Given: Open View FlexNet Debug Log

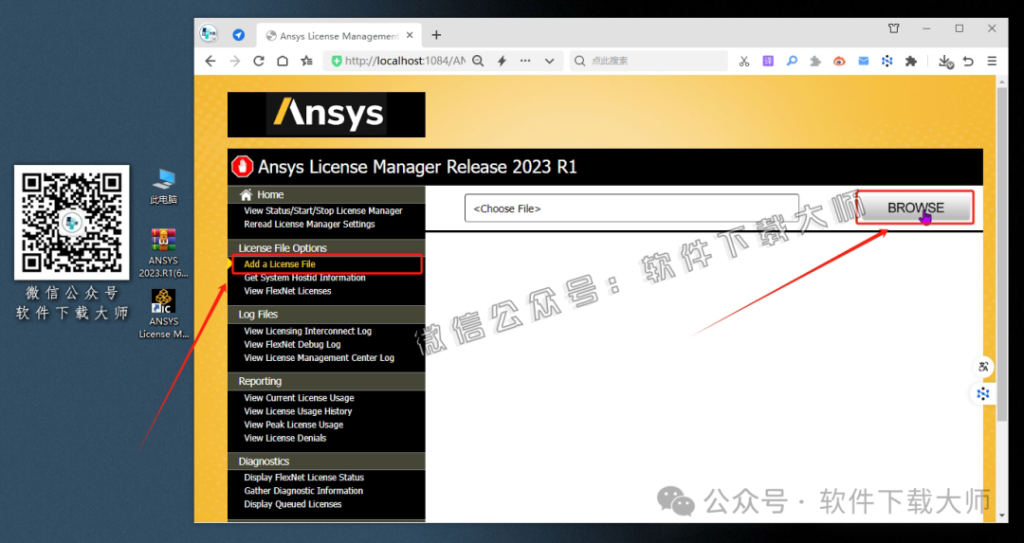Looking at the screenshot, I should pos(292,344).
